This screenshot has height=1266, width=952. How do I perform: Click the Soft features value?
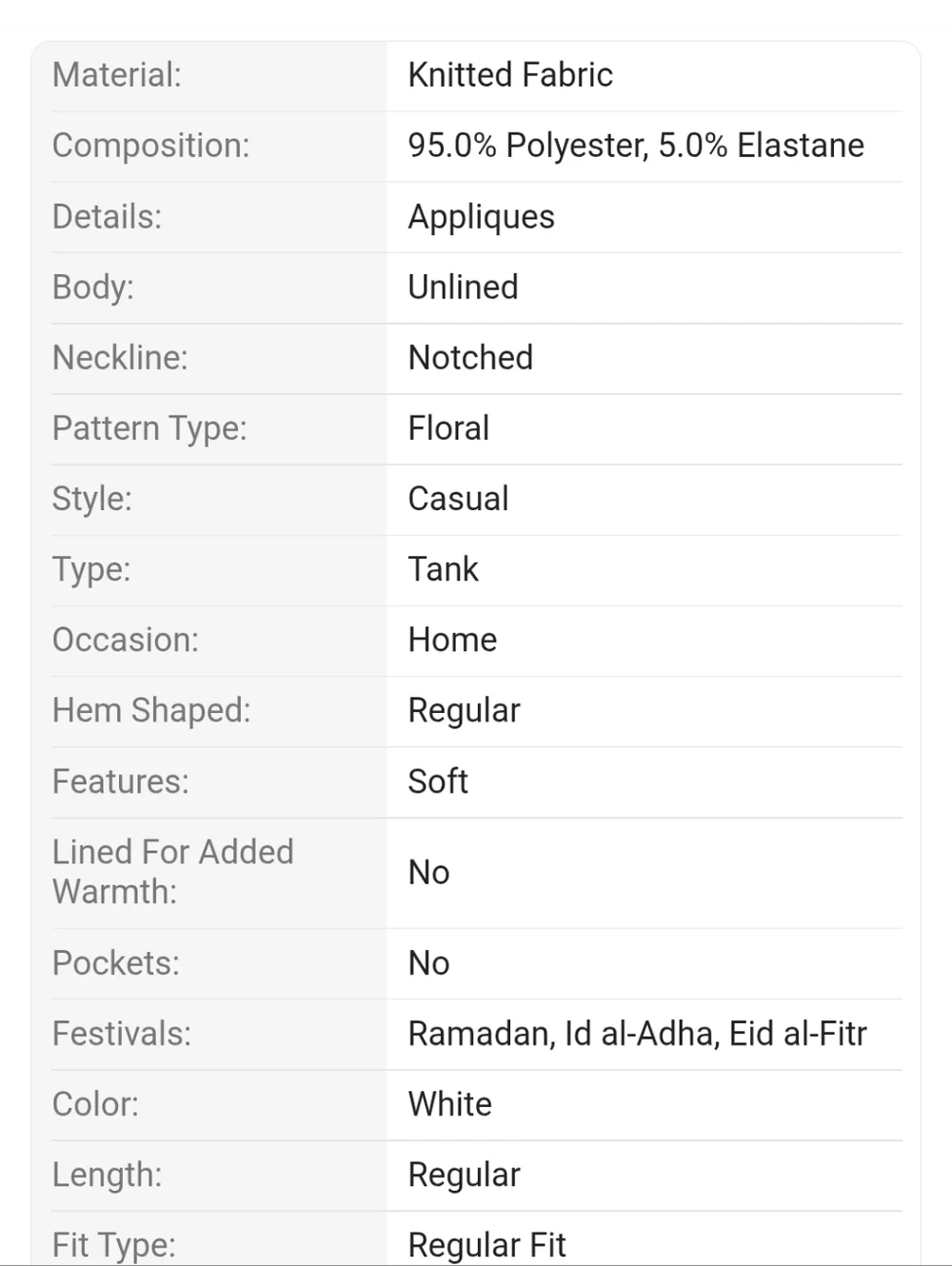pos(438,781)
